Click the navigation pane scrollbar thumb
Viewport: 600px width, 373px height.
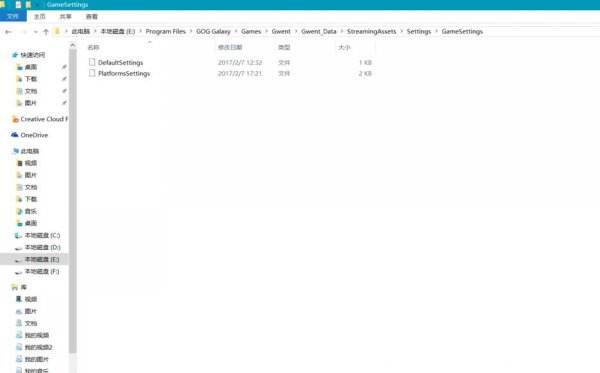pyautogui.click(x=73, y=201)
